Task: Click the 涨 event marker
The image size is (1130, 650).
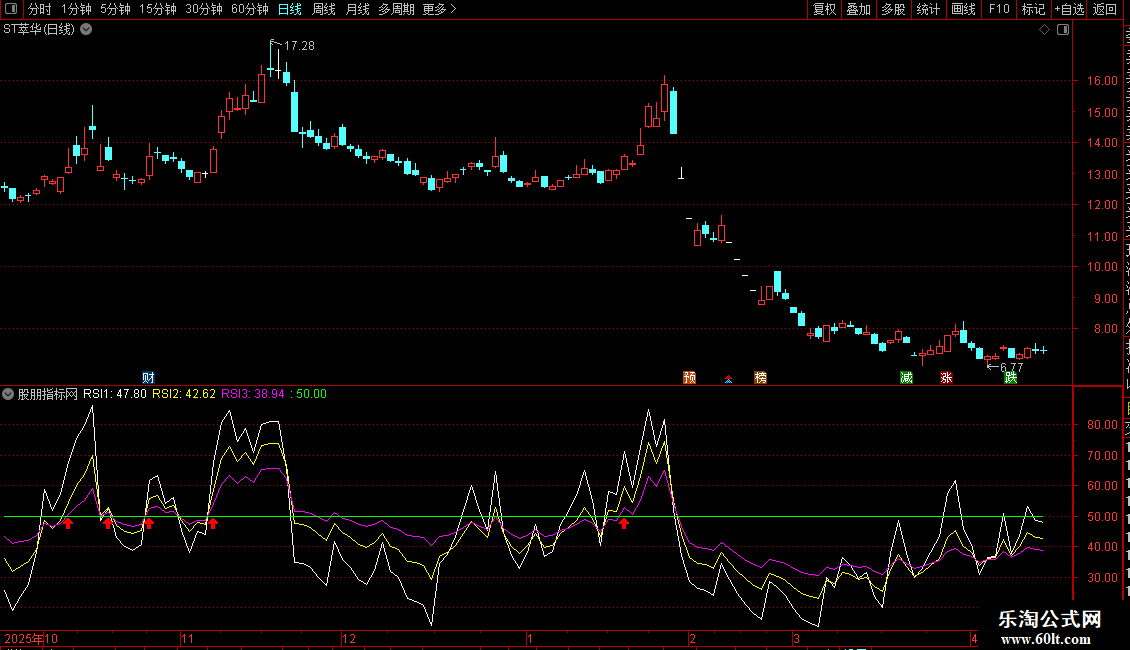Action: pos(946,378)
